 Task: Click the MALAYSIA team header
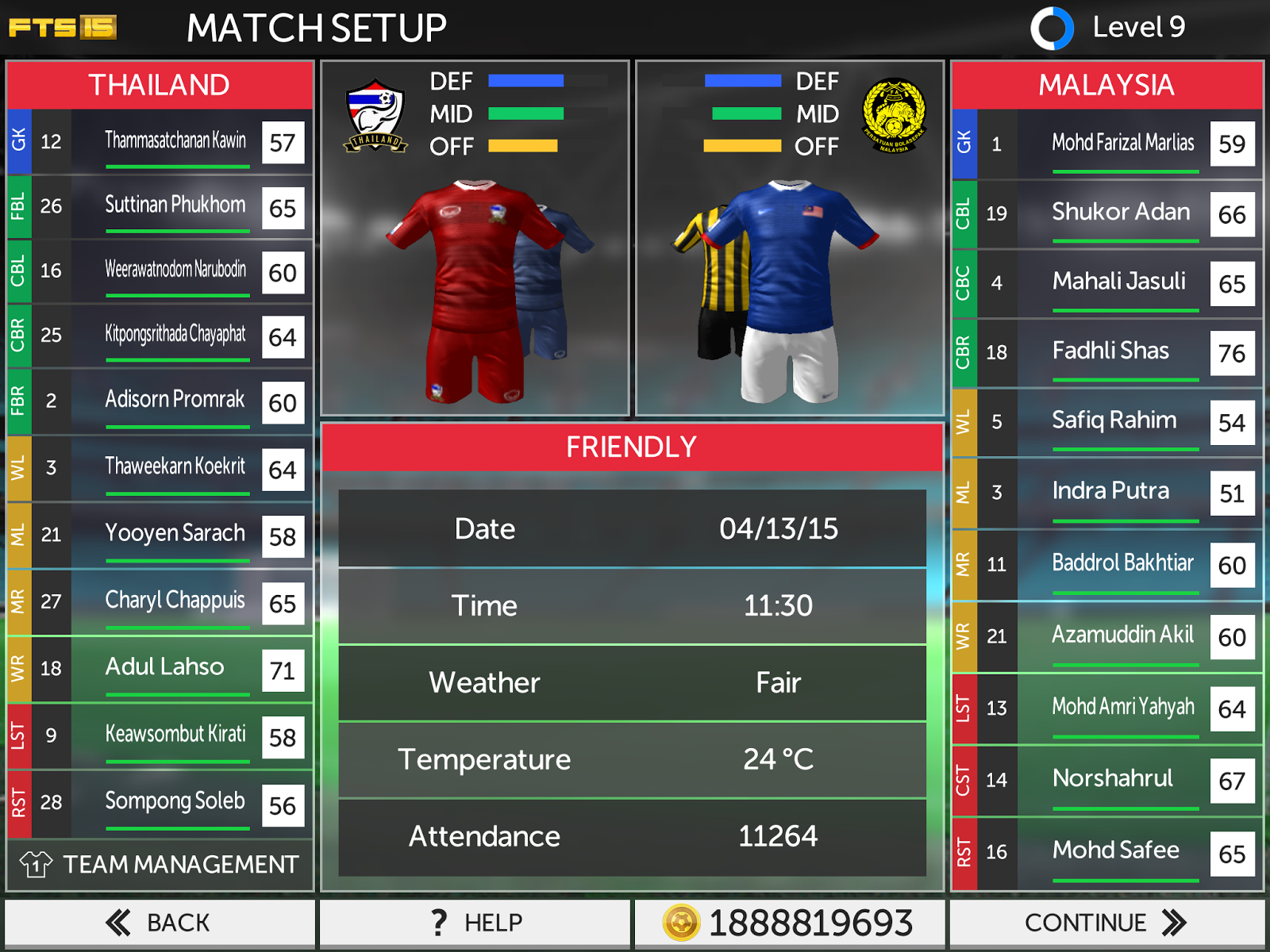(x=1106, y=85)
